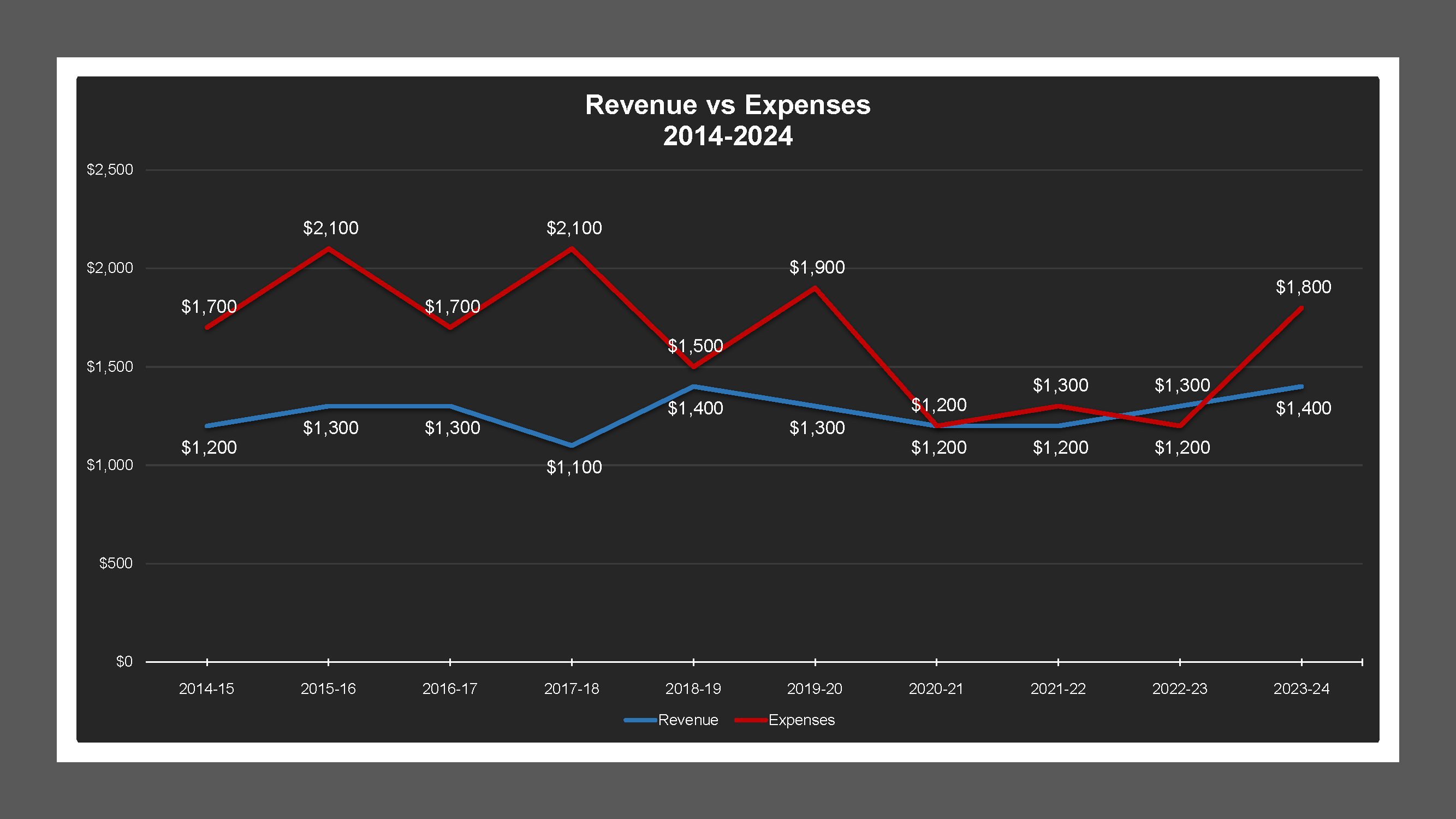Click the chart title Revenue vs Expenses

tap(728, 105)
